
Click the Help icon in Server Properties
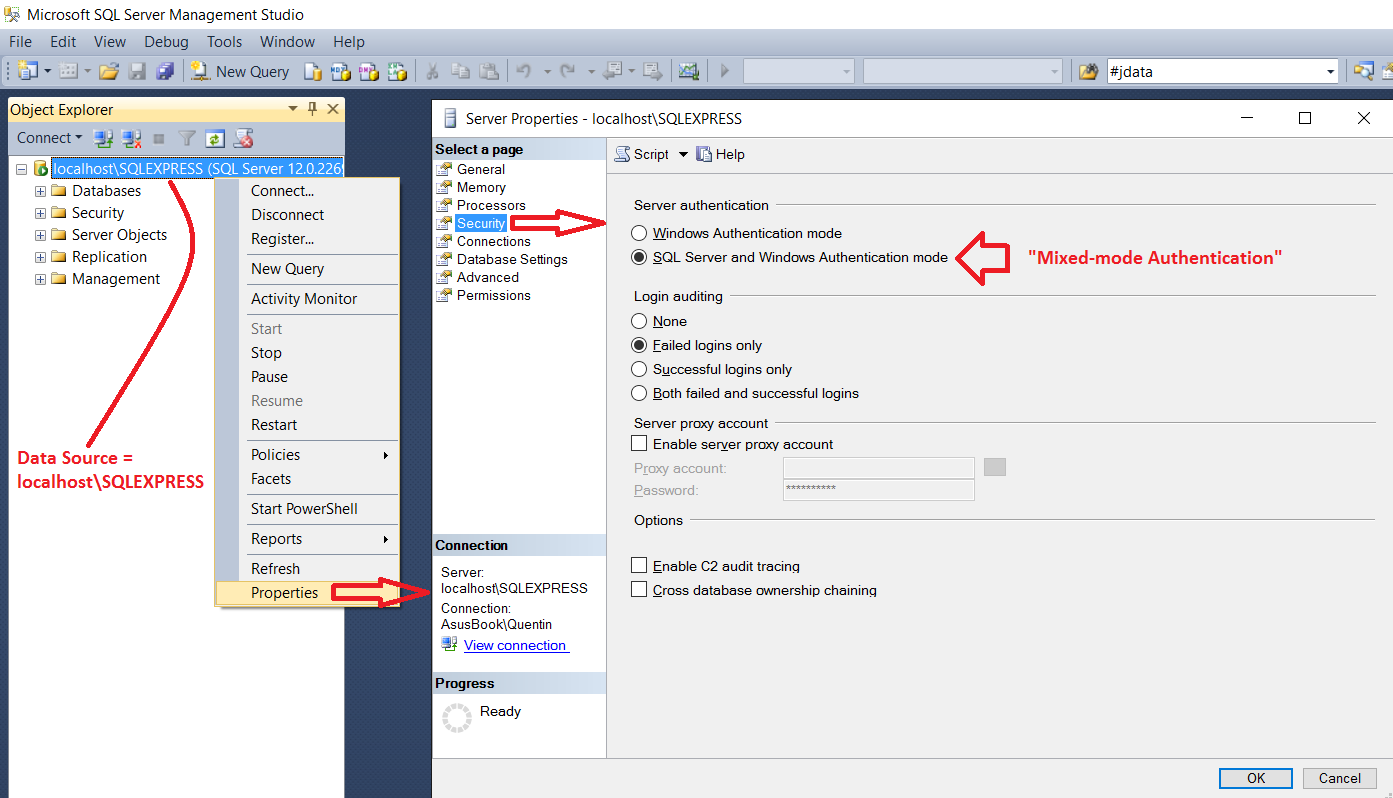[720, 154]
